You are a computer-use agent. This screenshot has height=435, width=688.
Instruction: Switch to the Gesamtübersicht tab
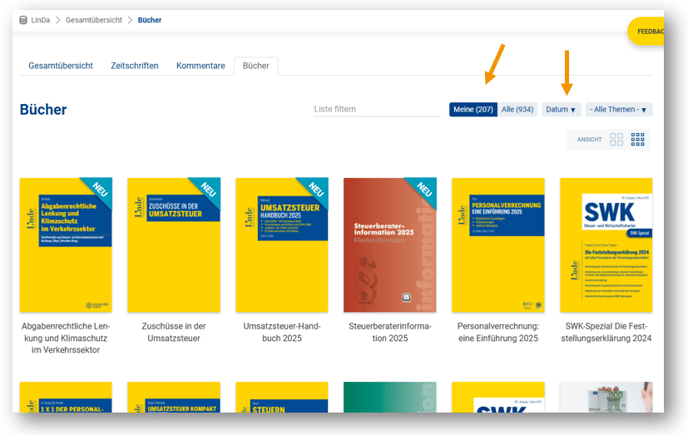61,66
